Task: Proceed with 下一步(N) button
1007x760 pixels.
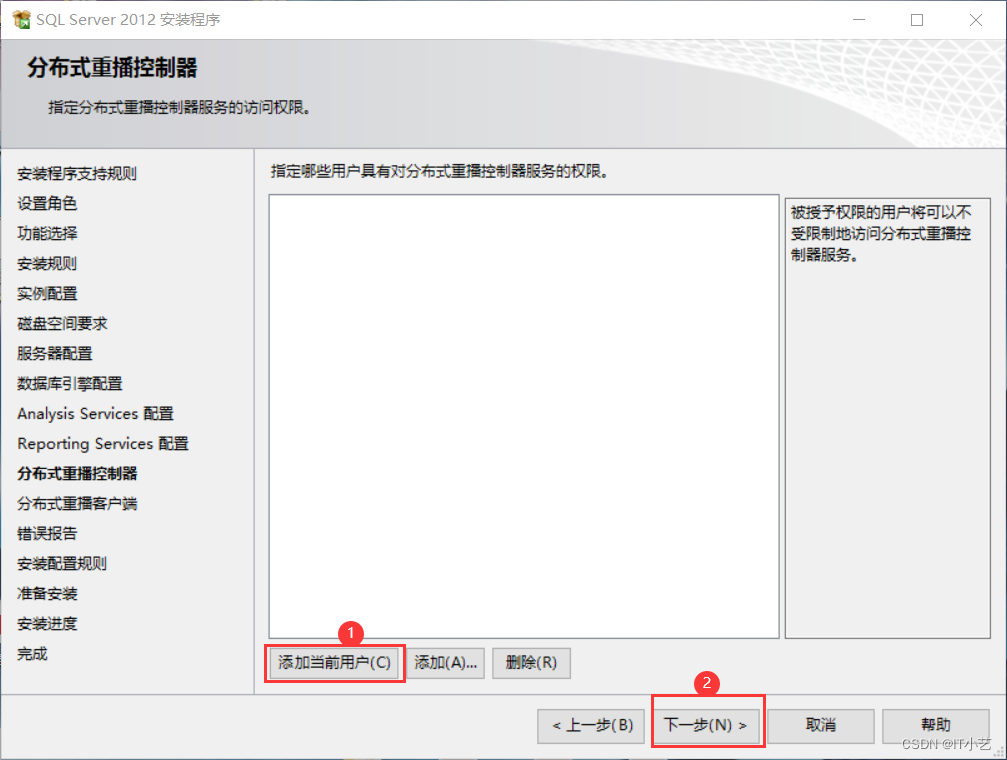Action: click(x=706, y=726)
